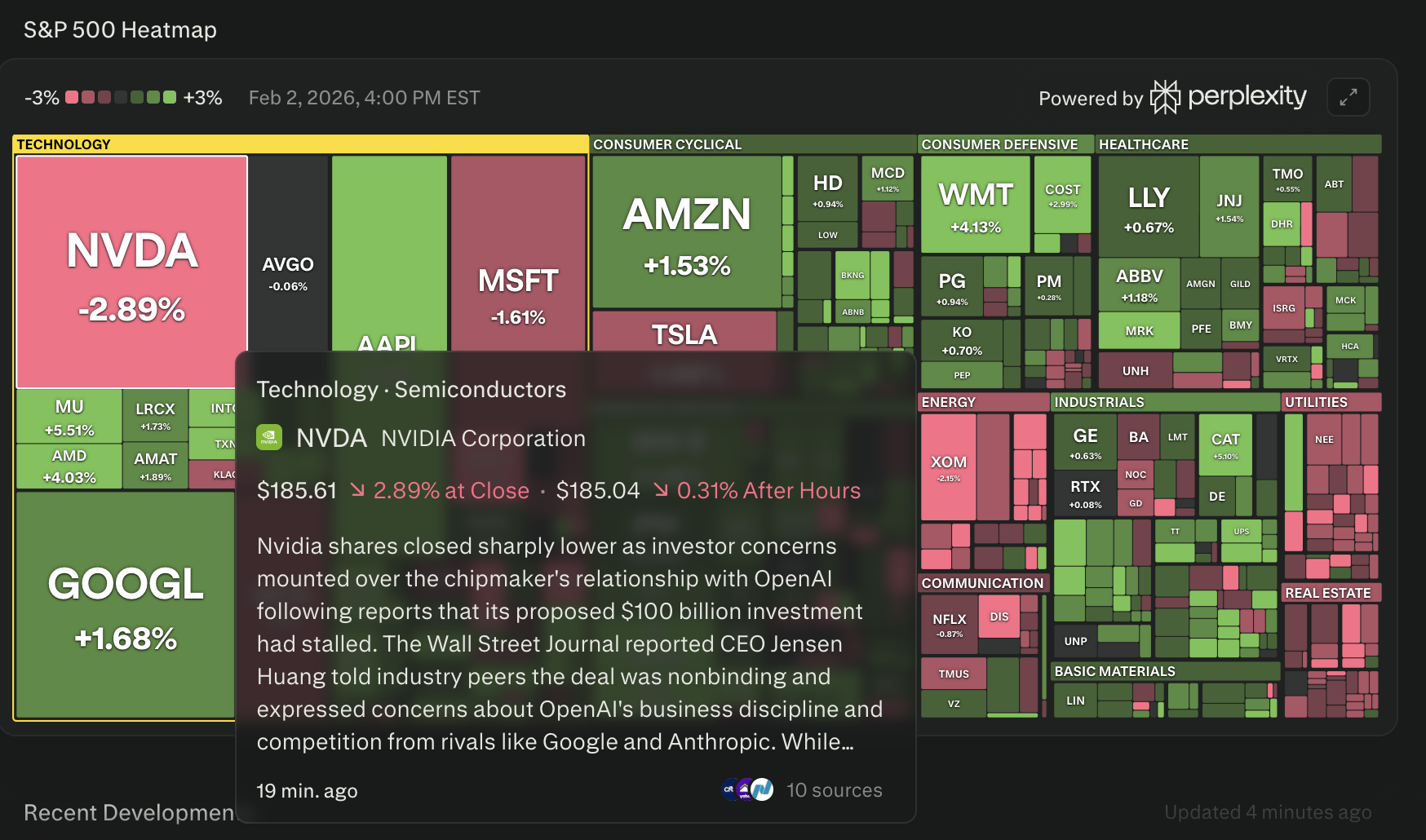Click the leftmost pink legend swatch

coord(72,97)
